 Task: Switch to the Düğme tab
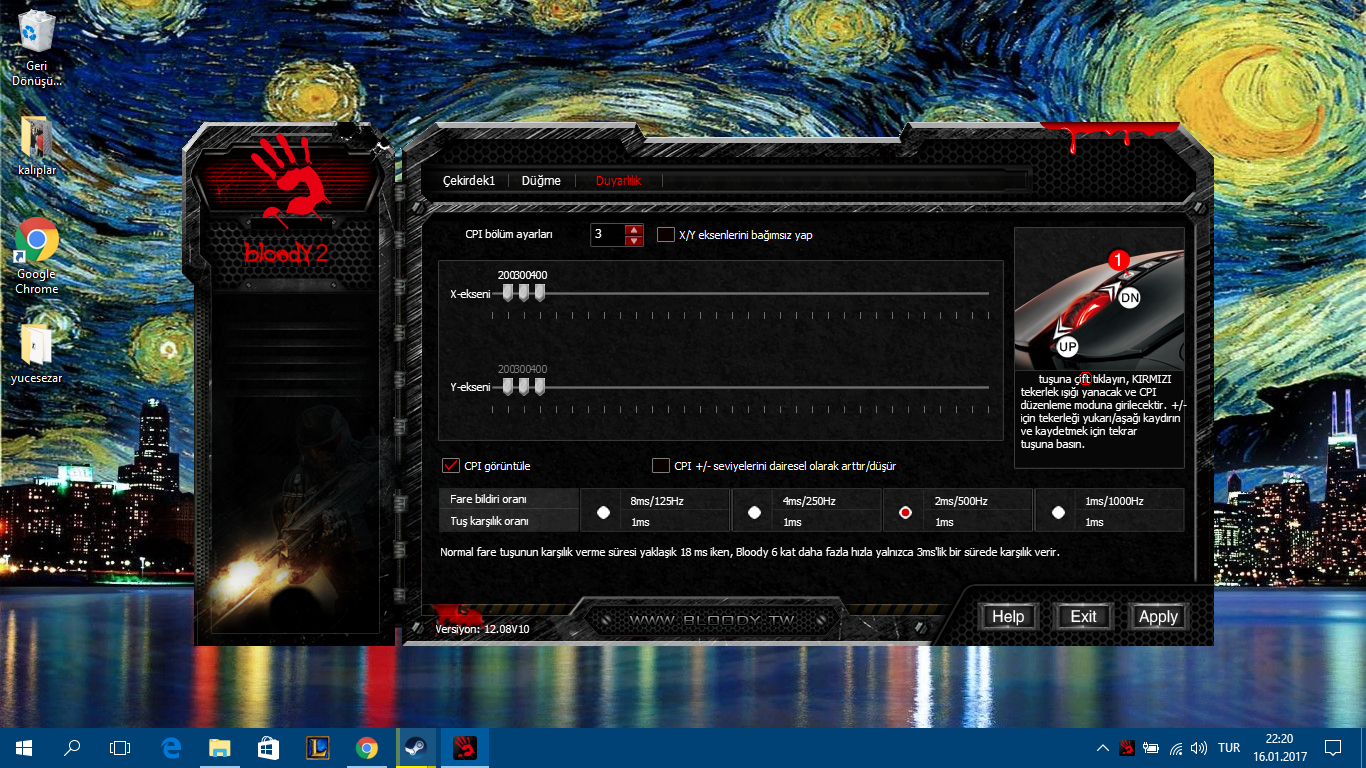[x=541, y=181]
